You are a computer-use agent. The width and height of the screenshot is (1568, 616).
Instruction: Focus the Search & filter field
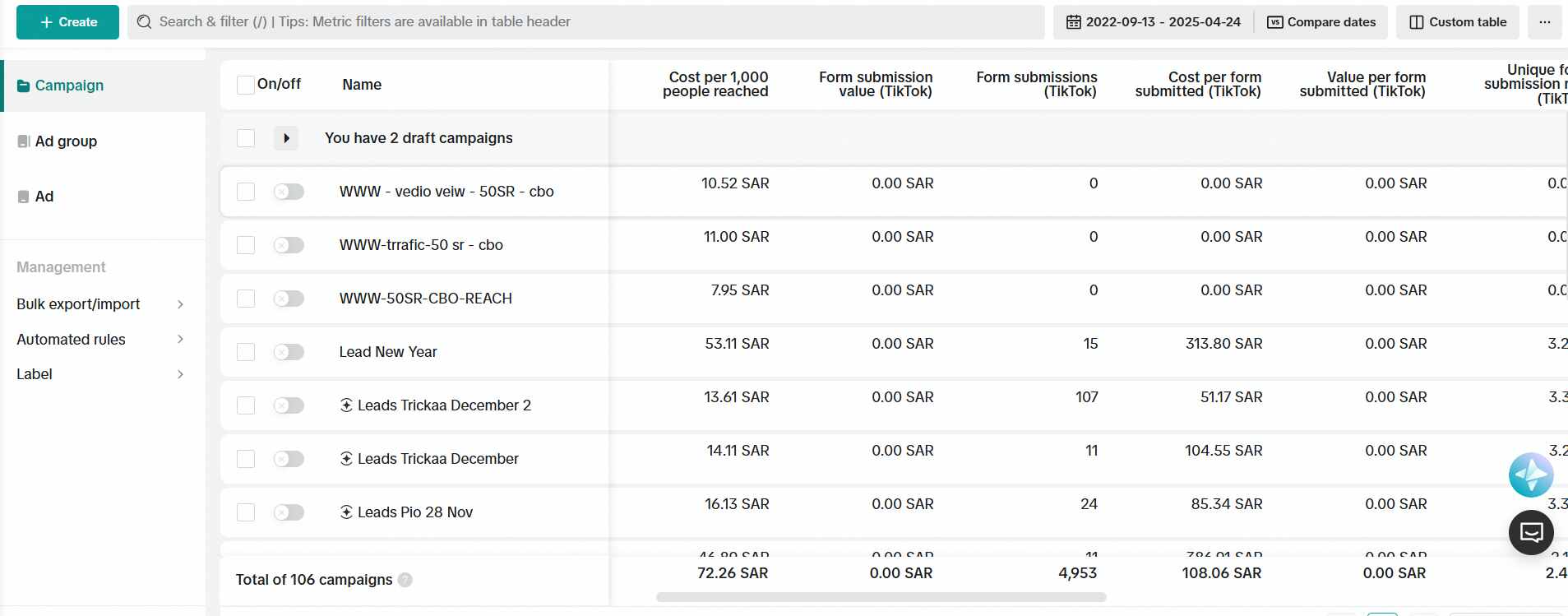coord(585,22)
